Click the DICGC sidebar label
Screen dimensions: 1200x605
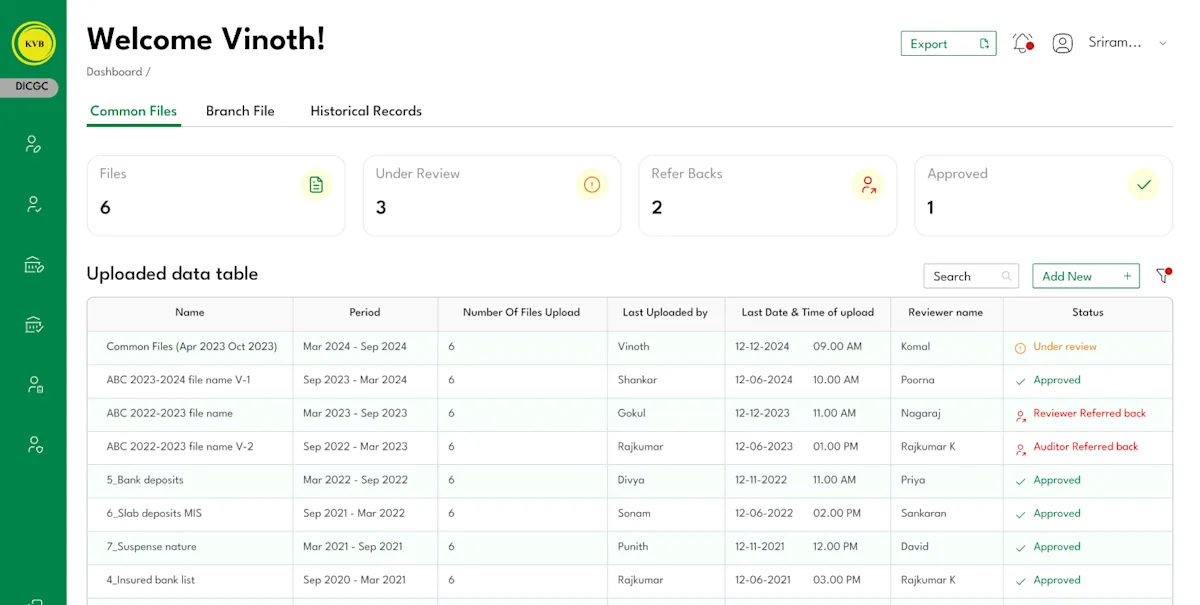(31, 87)
